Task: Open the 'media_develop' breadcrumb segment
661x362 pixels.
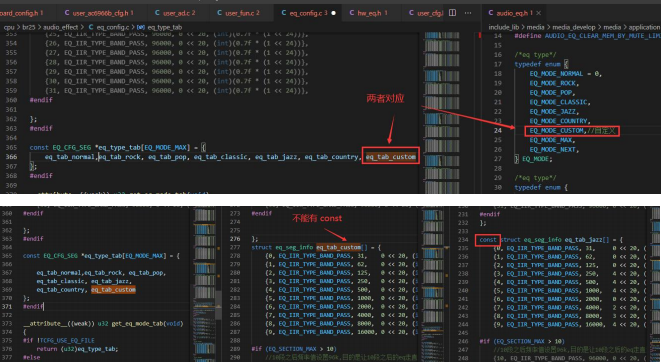Action: 574,27
